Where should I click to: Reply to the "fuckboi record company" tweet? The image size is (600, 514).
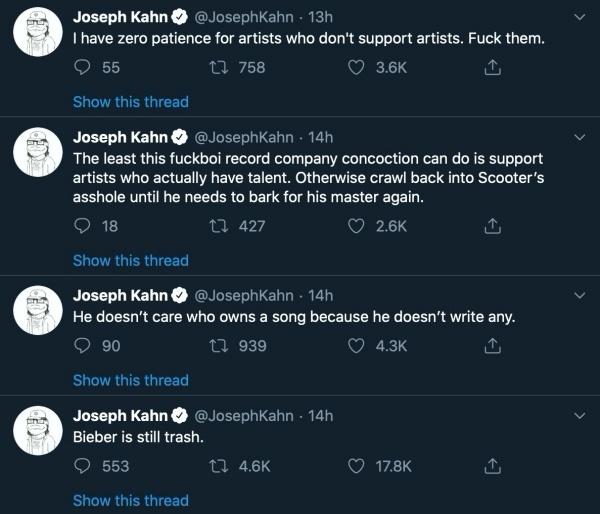pyautogui.click(x=83, y=227)
